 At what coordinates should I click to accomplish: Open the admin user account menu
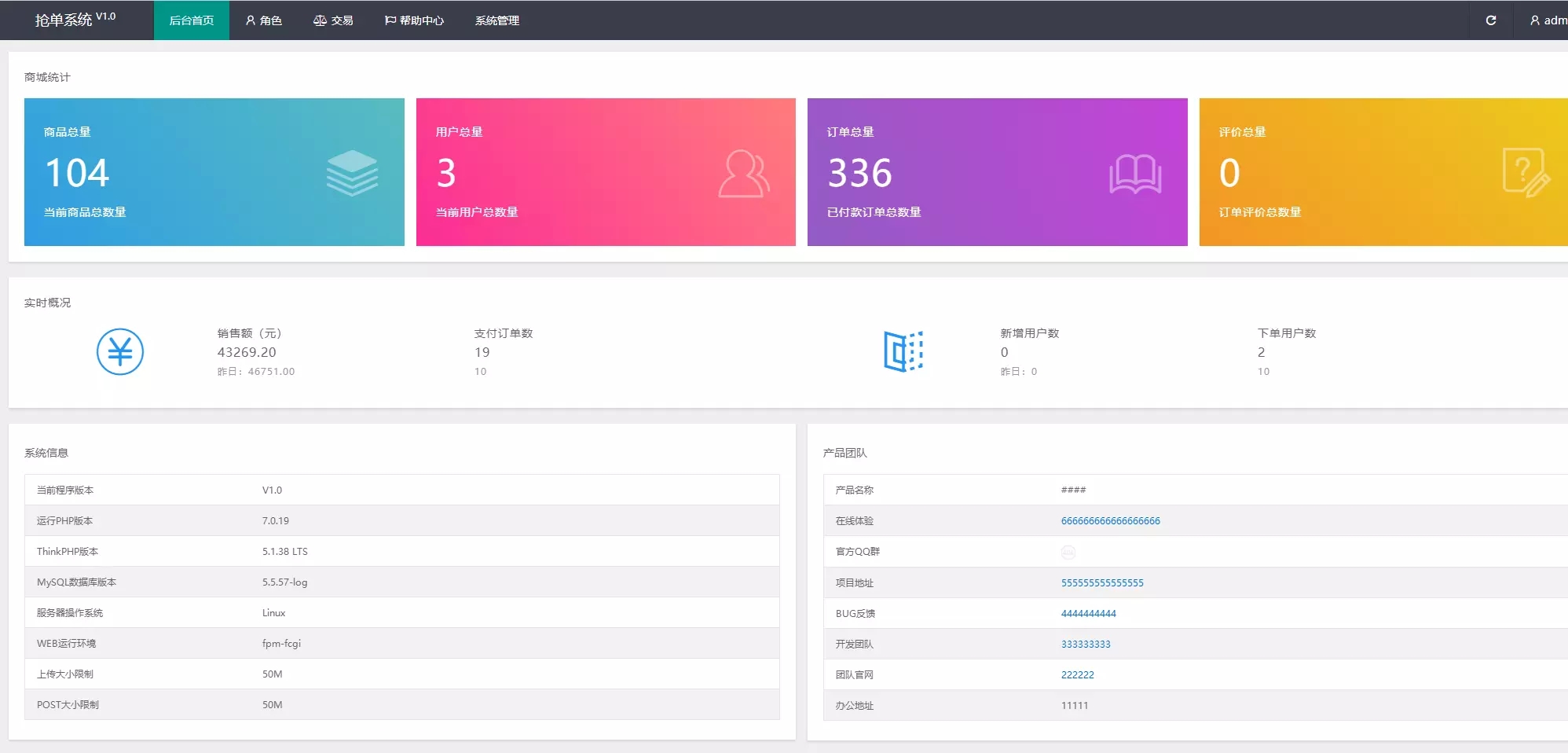pyautogui.click(x=1548, y=20)
